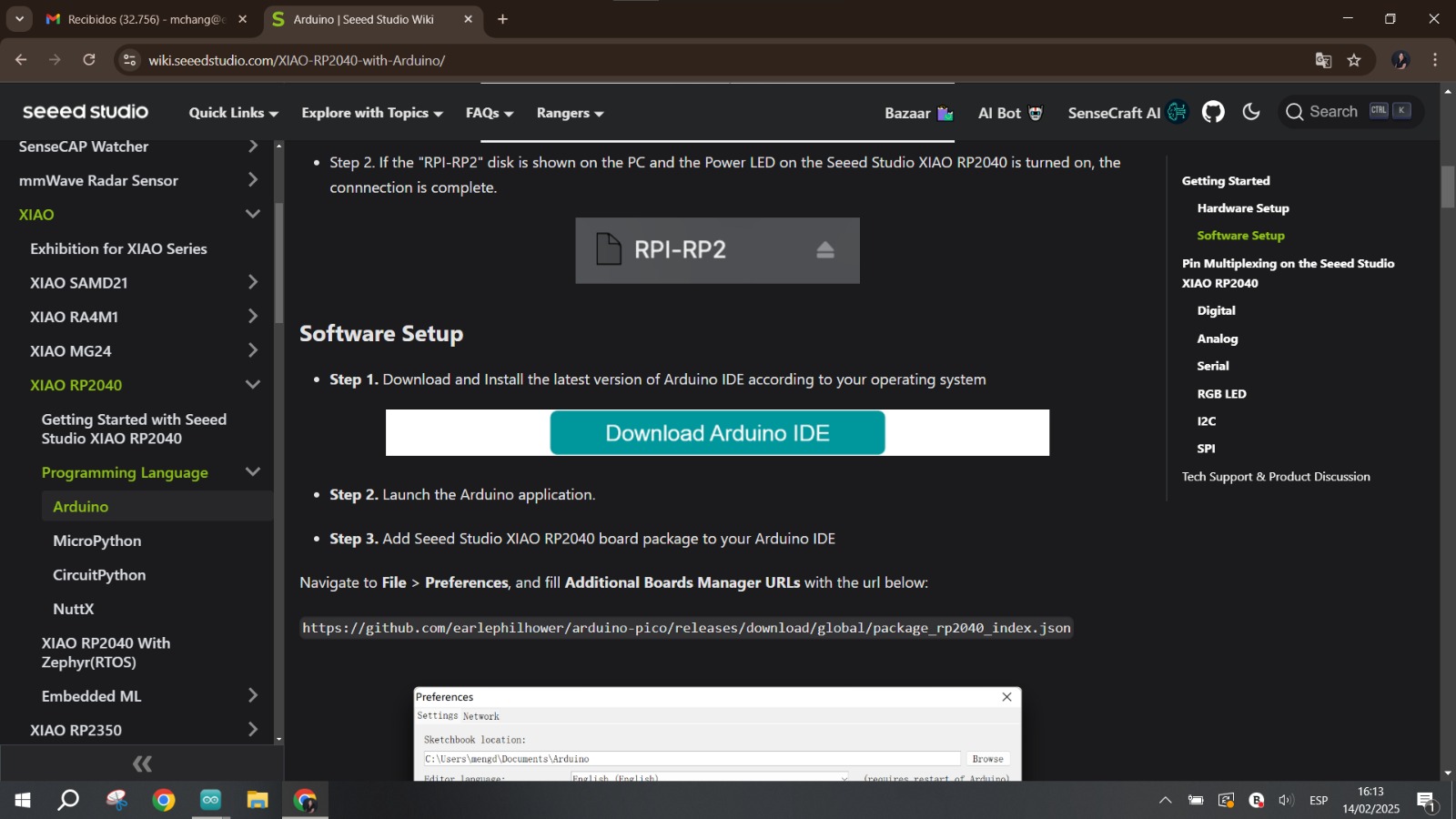The width and height of the screenshot is (1456, 819).
Task: Open the NuttX sidebar page
Action: [74, 609]
